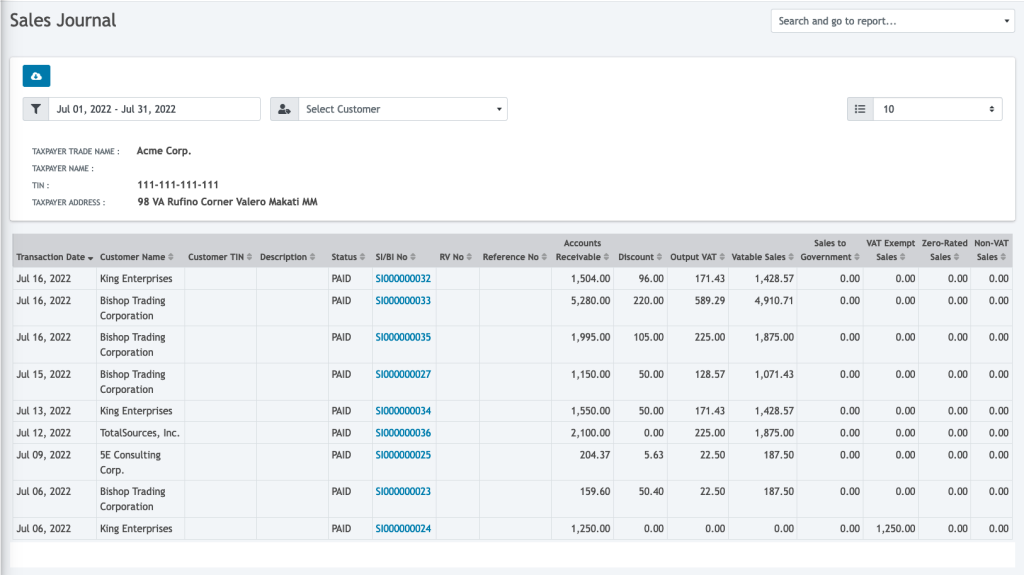The image size is (1024, 575).
Task: Open invoice SI000000024 link
Action: coord(403,529)
